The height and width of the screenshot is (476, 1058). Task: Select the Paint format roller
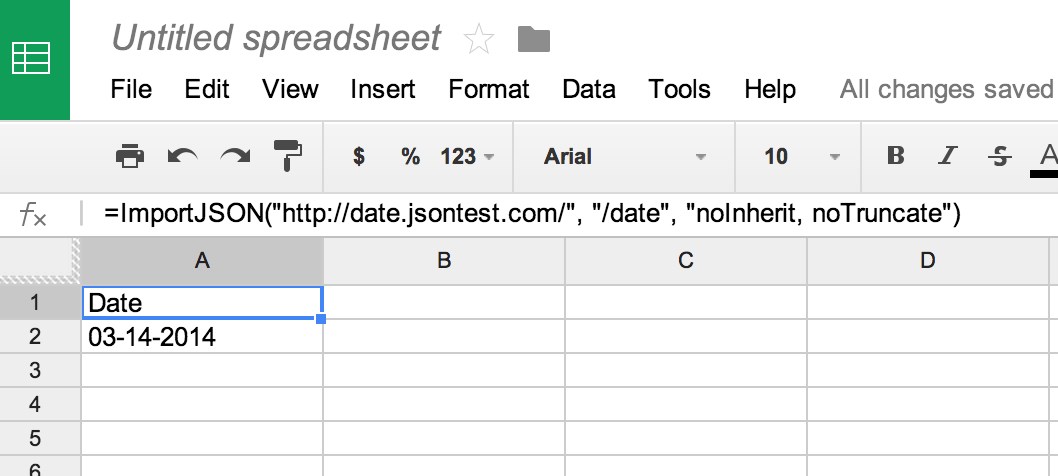[x=288, y=155]
